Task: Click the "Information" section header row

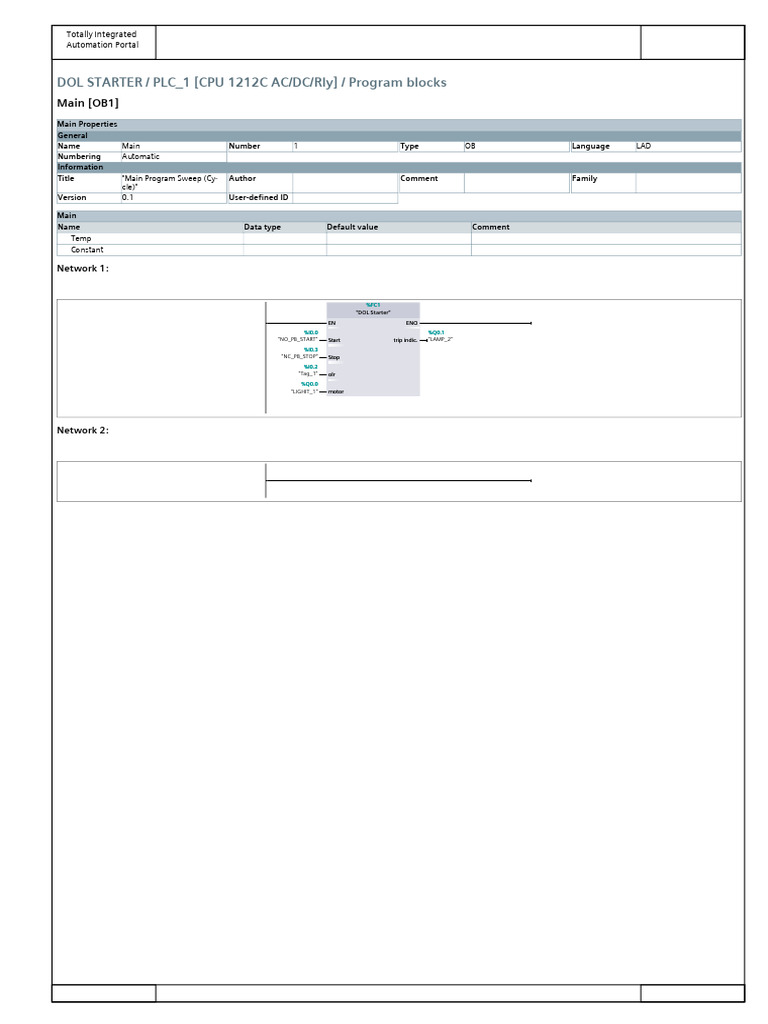Action: point(399,167)
